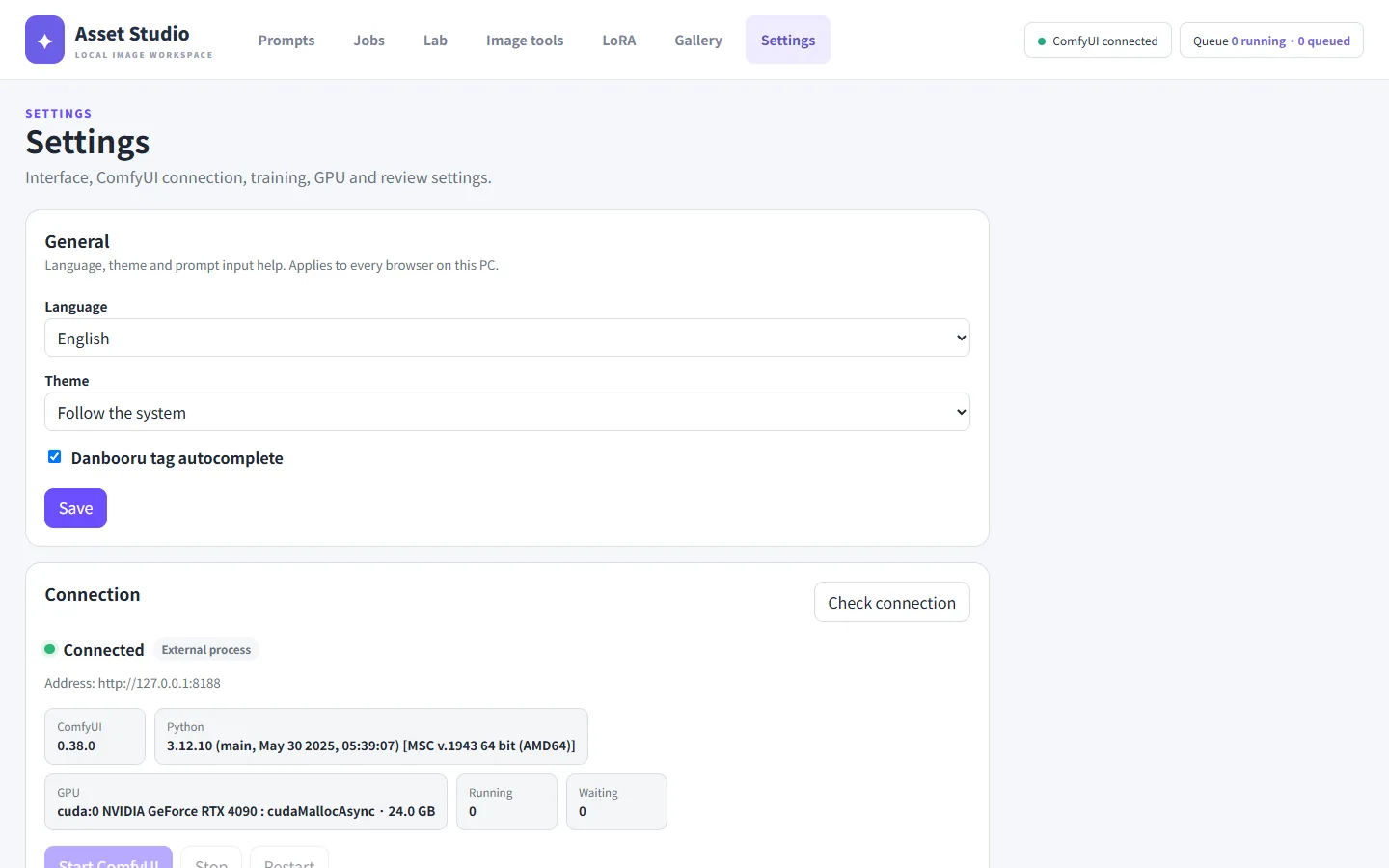This screenshot has width=1389, height=868.
Task: Click the GPU NVIDIA GeForce RTX 4090 card
Action: click(x=246, y=802)
